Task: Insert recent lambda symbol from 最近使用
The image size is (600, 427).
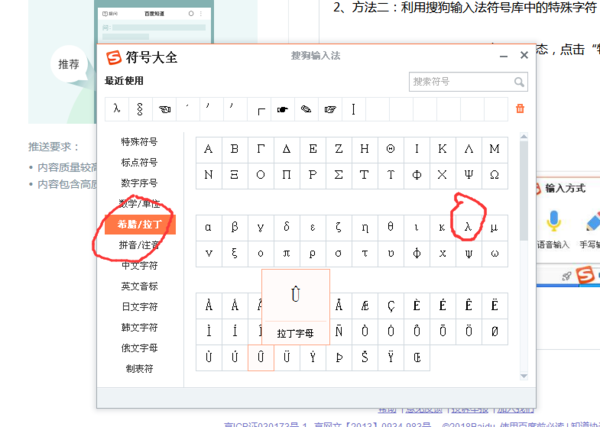Action: (x=117, y=109)
